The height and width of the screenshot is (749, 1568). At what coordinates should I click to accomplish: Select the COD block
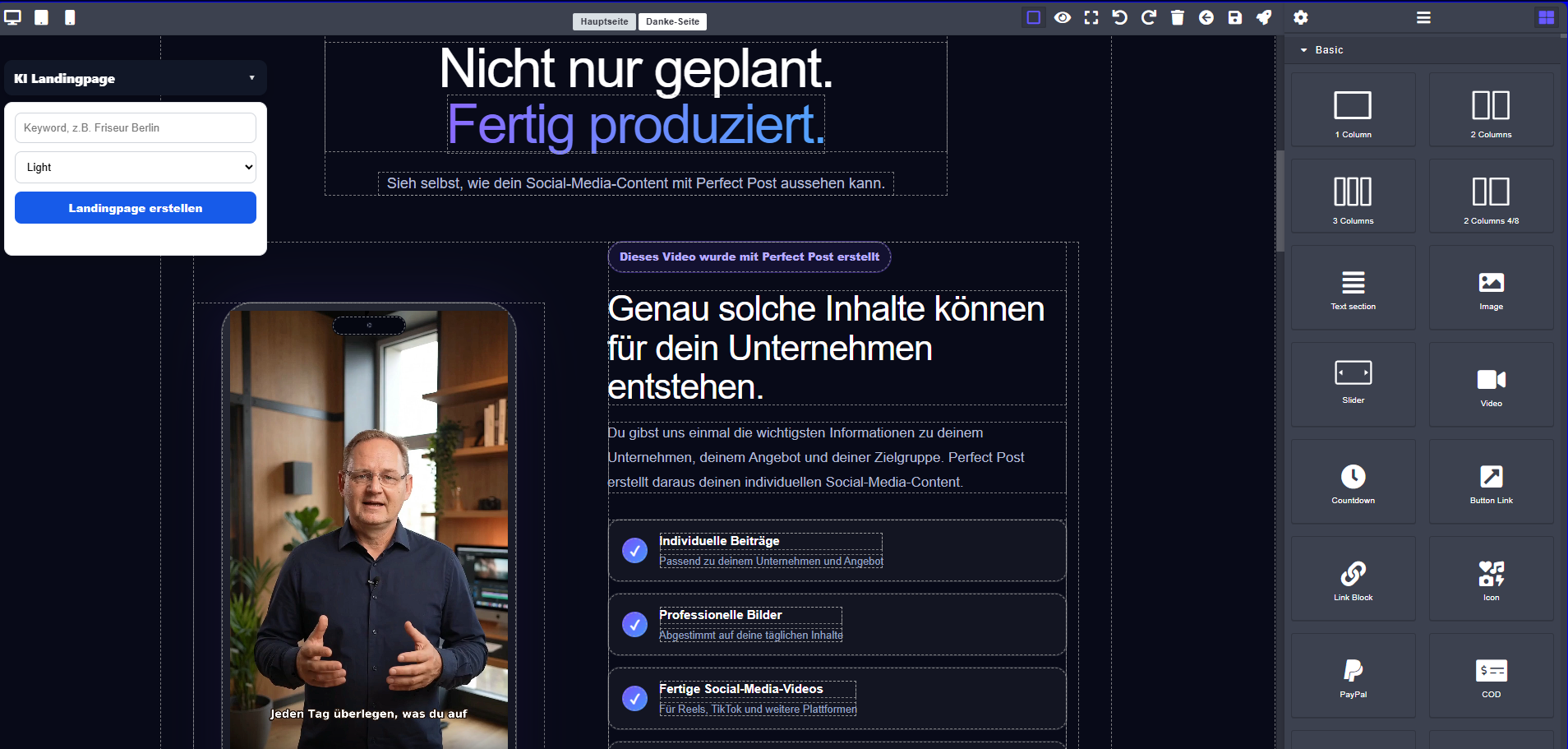[1492, 675]
